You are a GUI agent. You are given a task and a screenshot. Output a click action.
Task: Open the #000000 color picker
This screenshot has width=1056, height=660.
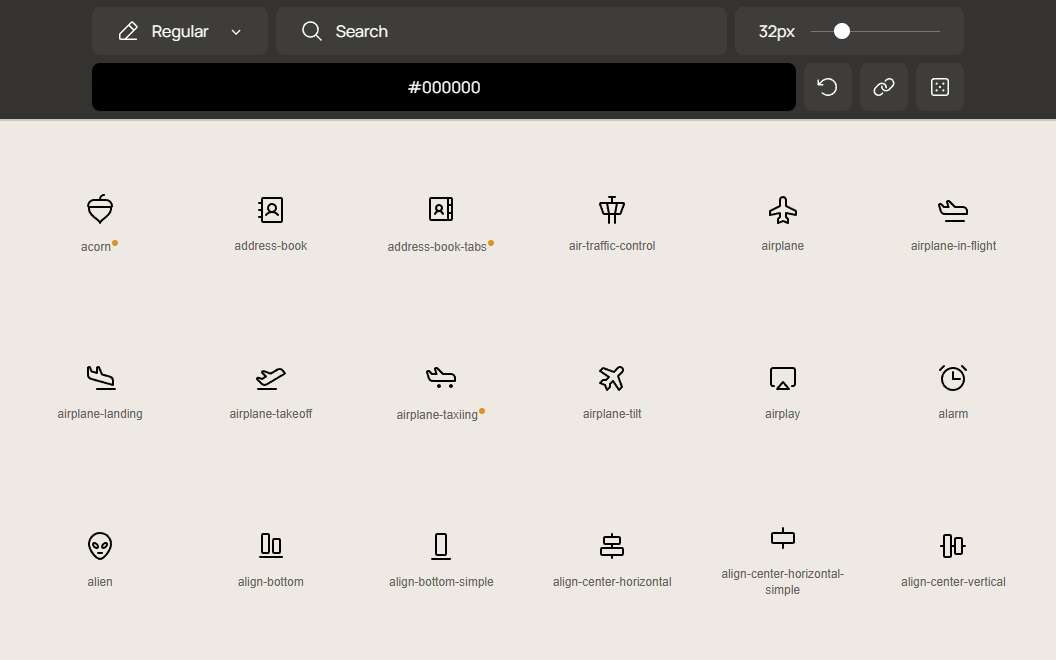tap(444, 87)
